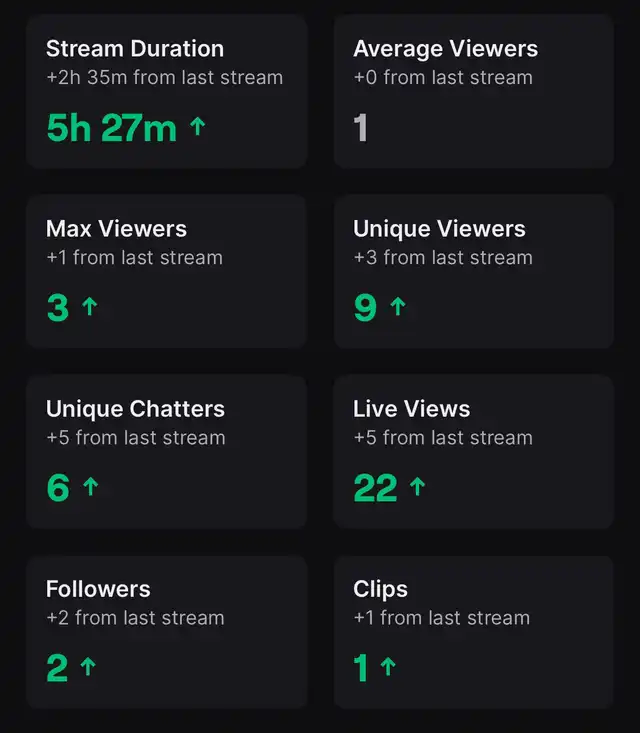
Task: Open the Clips card heading
Action: pyautogui.click(x=380, y=589)
